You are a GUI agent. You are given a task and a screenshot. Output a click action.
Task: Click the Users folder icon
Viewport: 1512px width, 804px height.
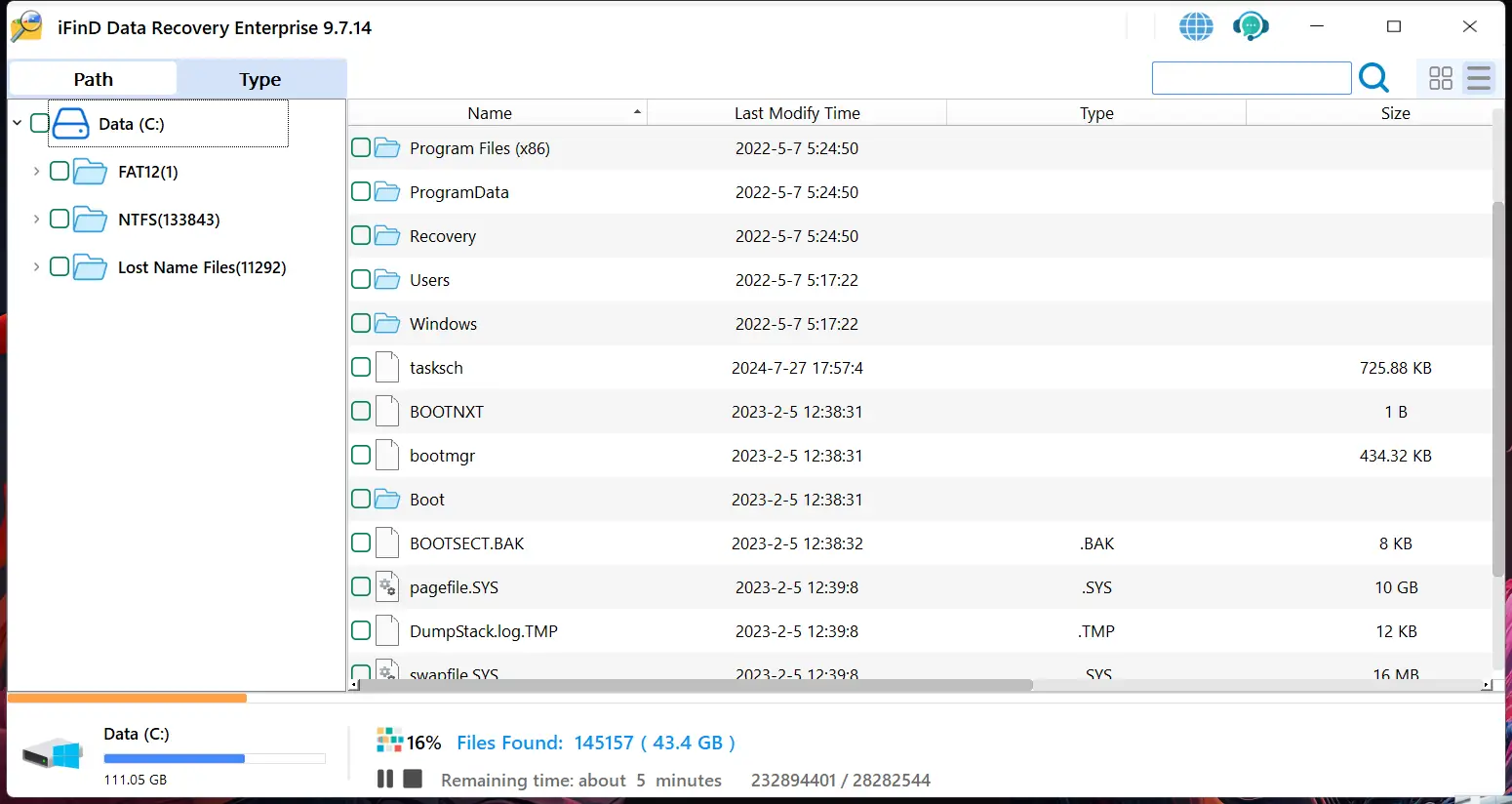click(387, 280)
